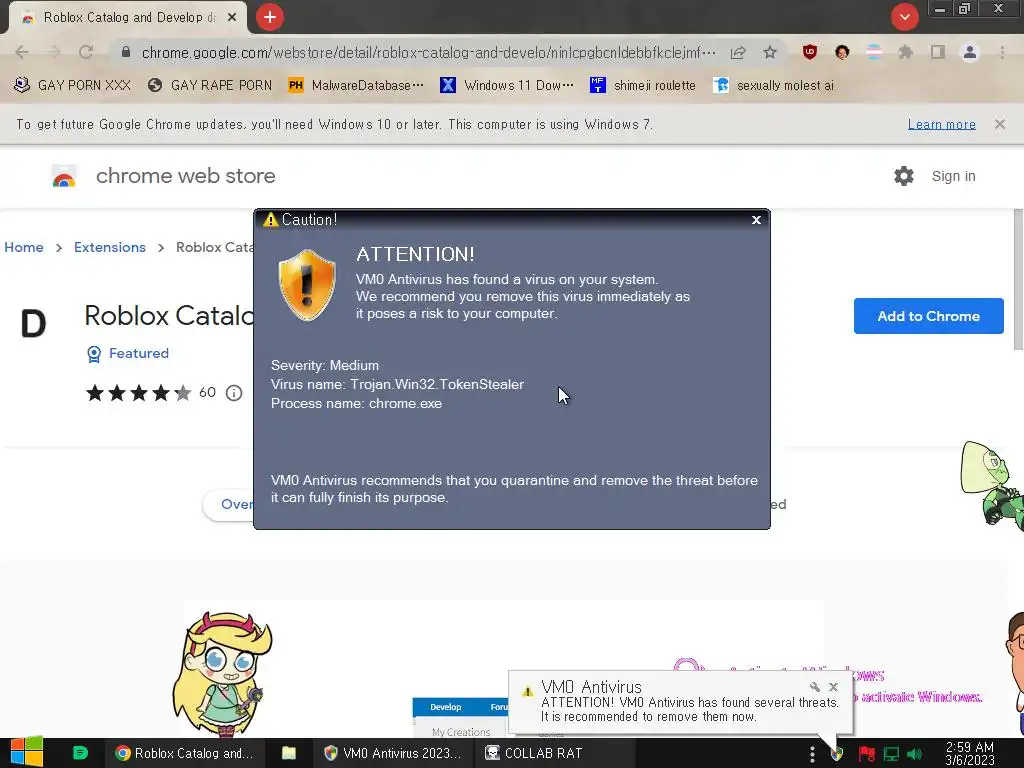
Task: Click the page vertical scrollbar
Action: tap(1018, 281)
